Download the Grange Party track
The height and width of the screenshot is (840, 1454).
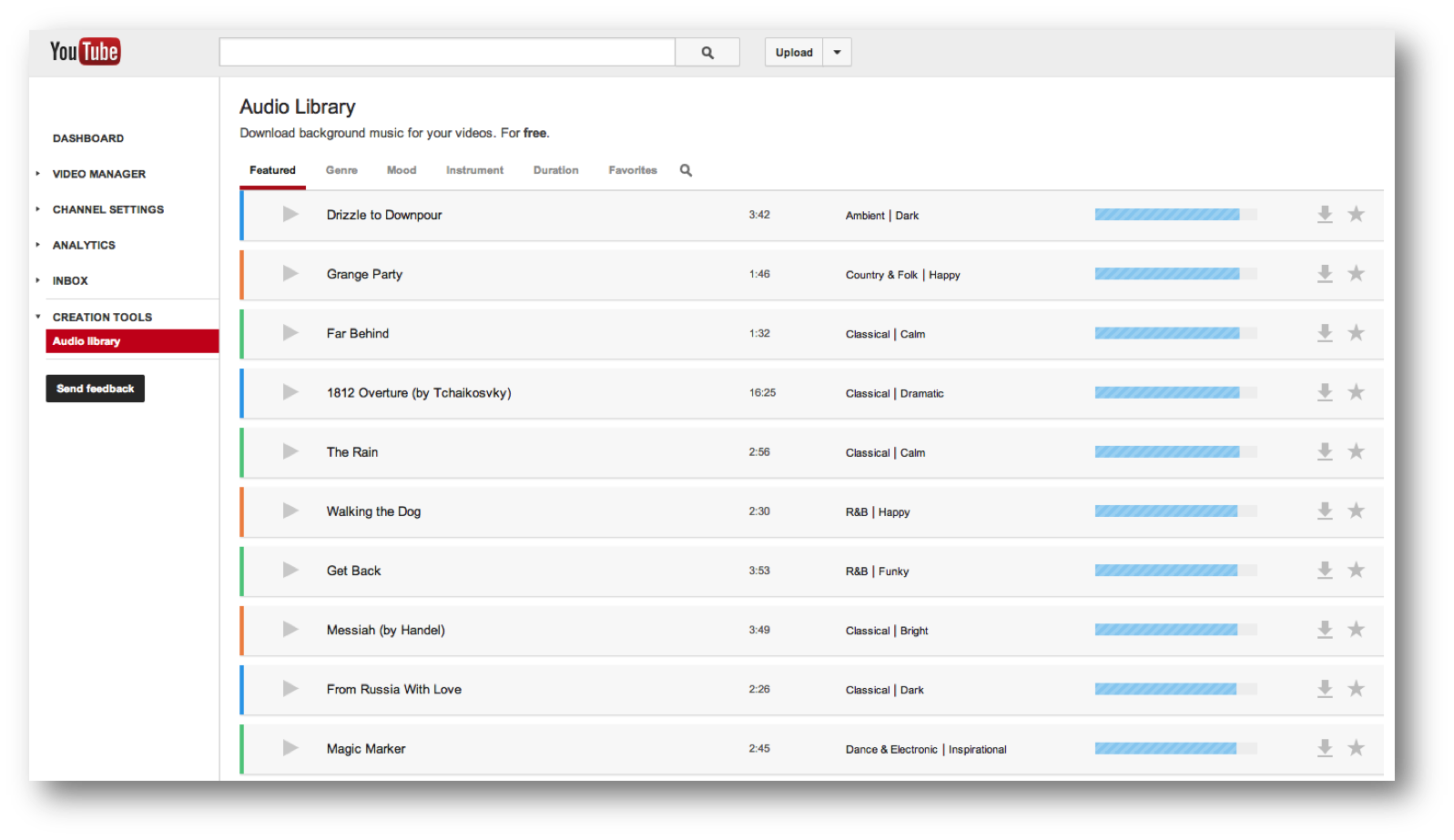click(1325, 274)
